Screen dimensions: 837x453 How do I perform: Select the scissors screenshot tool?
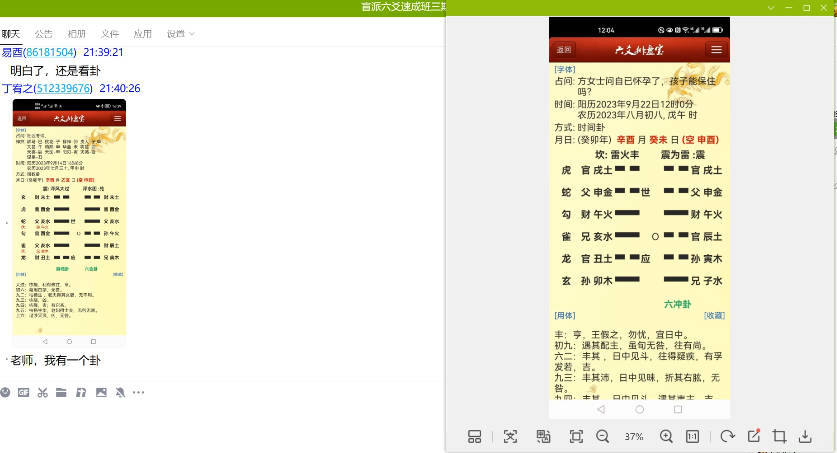pos(42,392)
